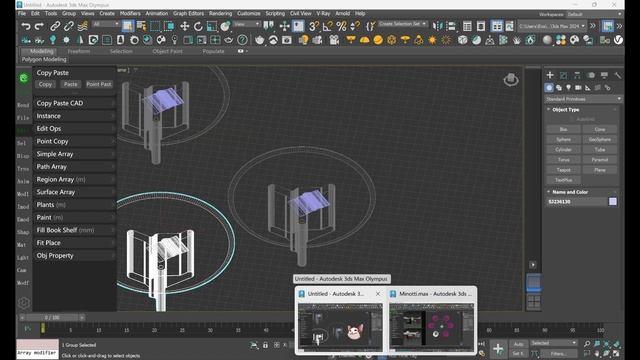Screen dimensions: 640x360
Task: Select the Select and Link tool
Action: coord(55,26)
